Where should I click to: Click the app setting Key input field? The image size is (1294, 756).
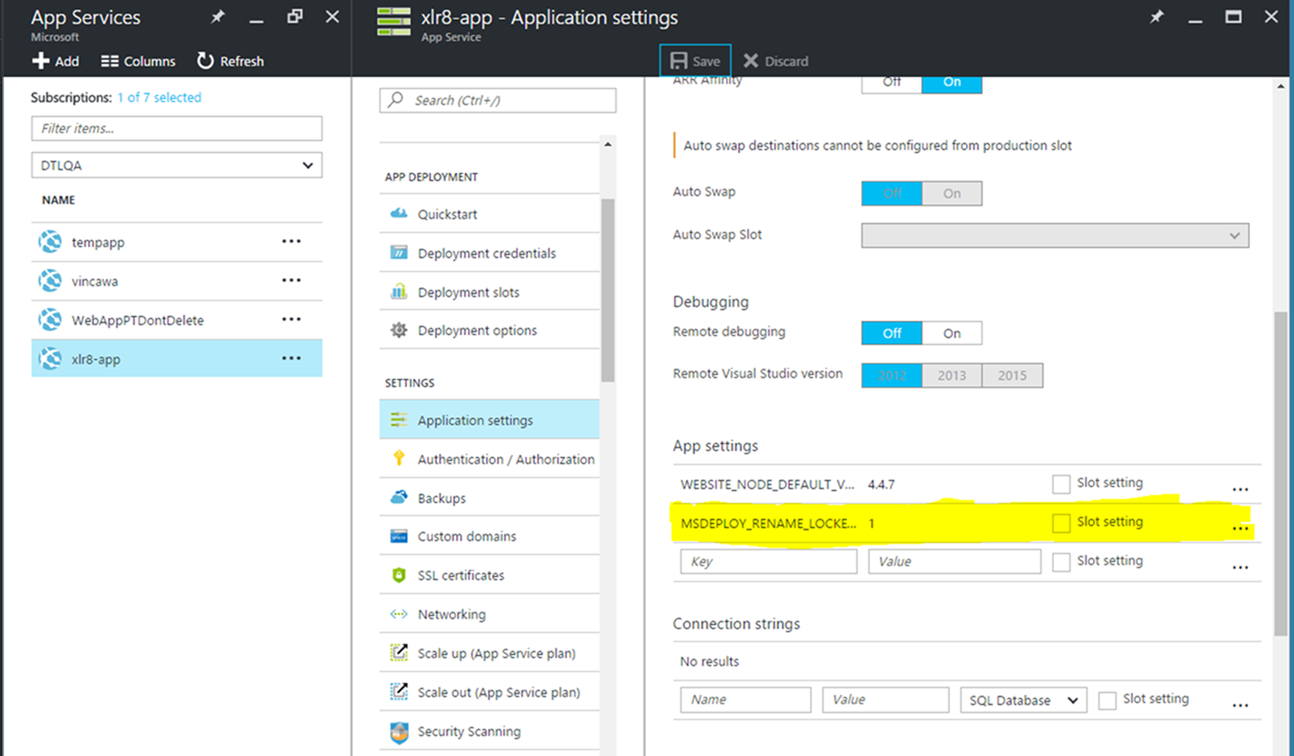768,562
